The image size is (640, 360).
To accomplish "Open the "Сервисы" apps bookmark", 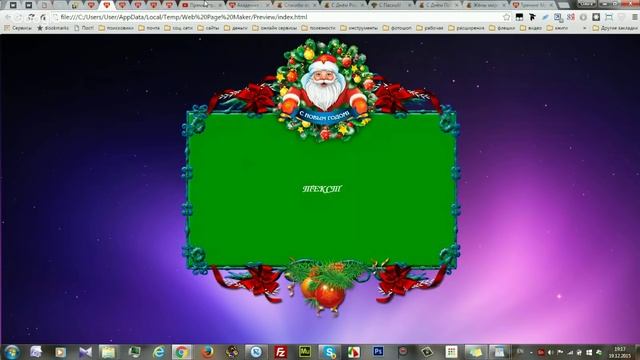I will [18, 28].
